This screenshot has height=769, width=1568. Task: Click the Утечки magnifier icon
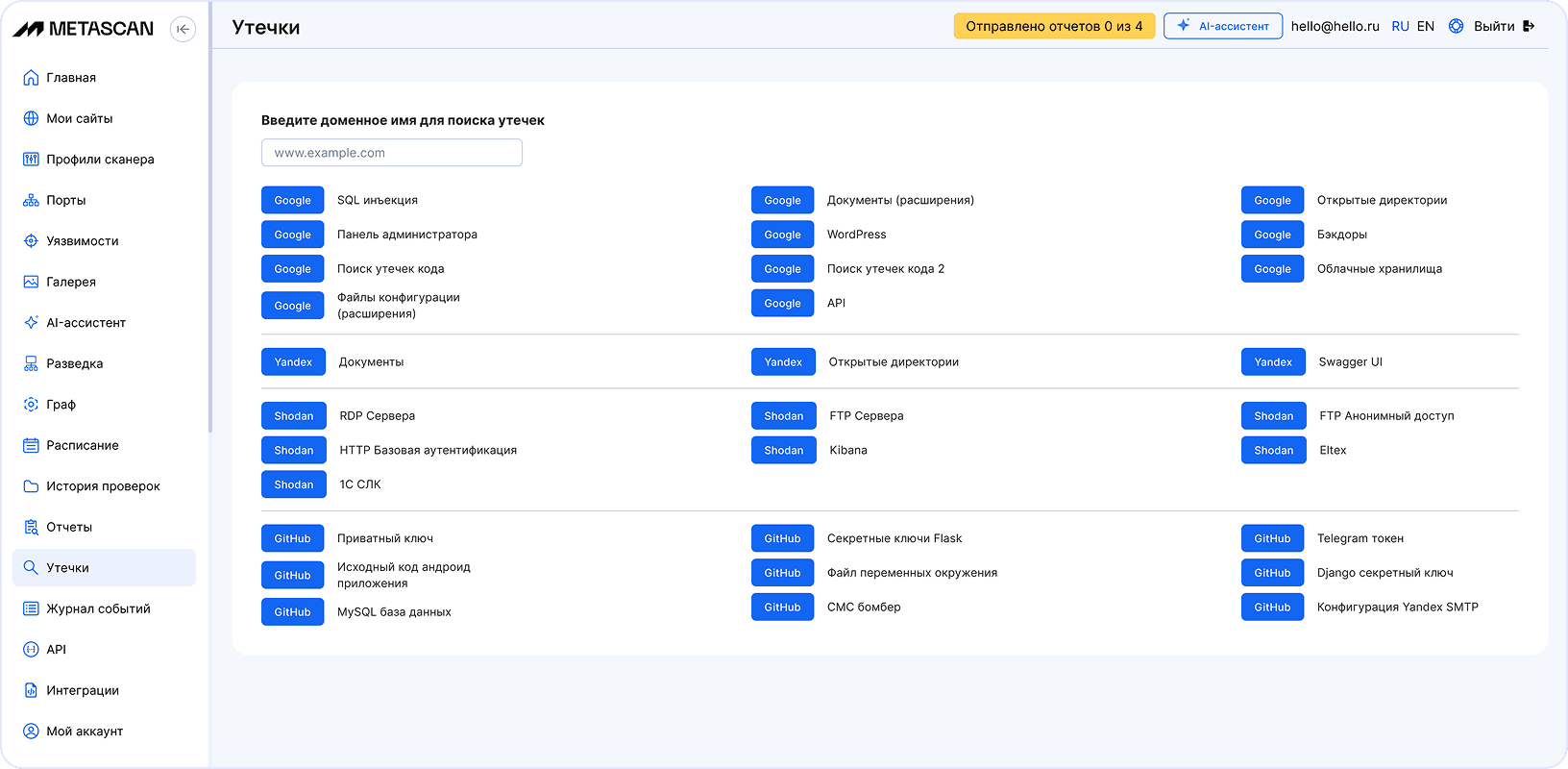pos(31,568)
